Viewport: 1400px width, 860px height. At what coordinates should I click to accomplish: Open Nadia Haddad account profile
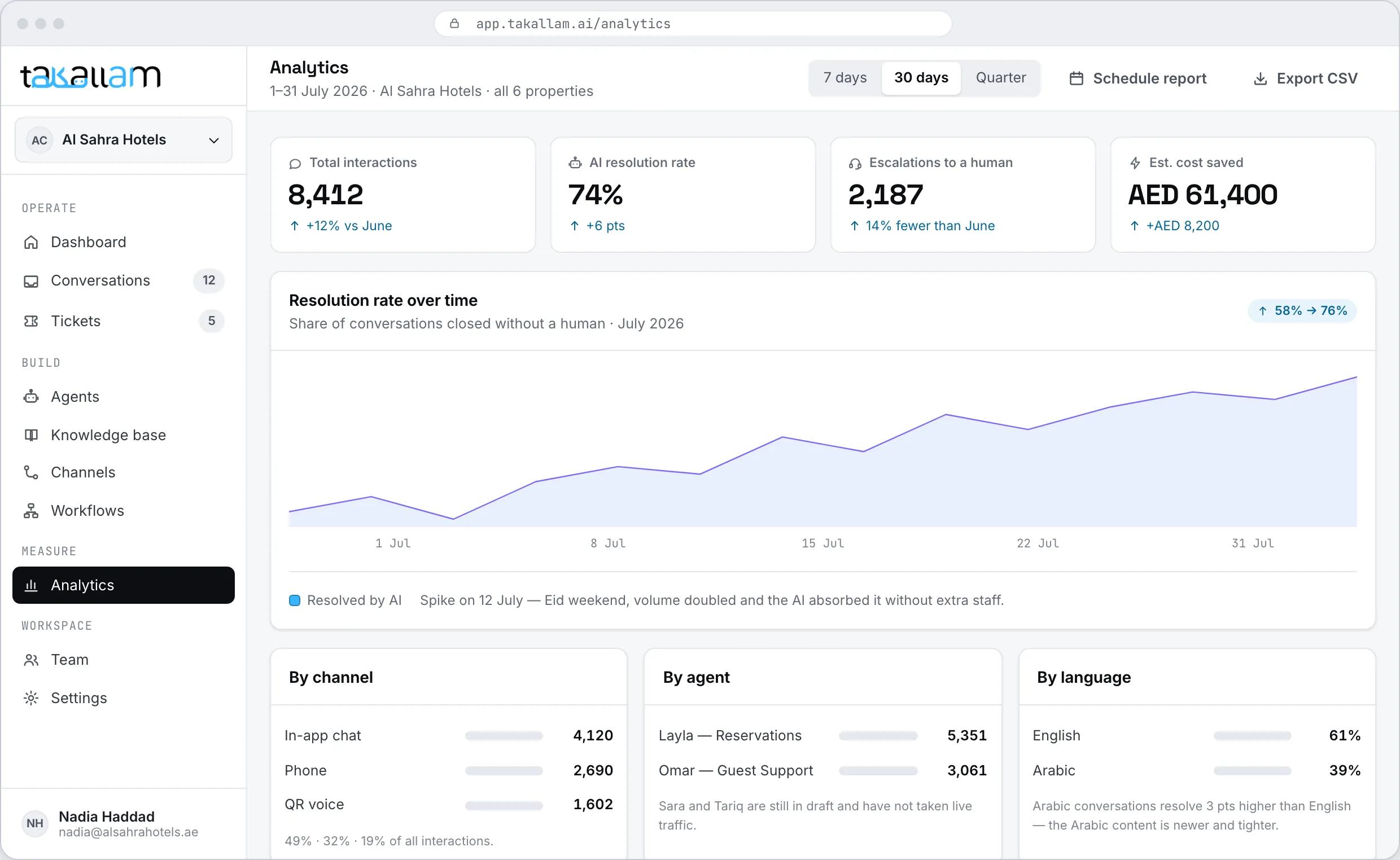pos(124,823)
